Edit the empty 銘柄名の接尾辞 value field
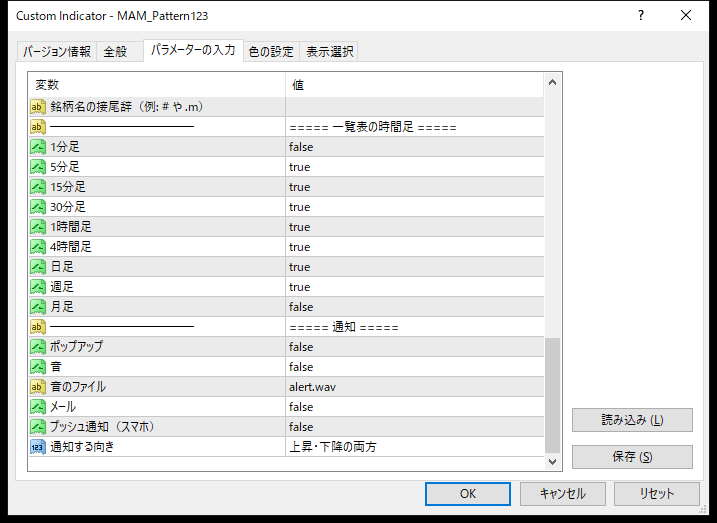 click(415, 107)
